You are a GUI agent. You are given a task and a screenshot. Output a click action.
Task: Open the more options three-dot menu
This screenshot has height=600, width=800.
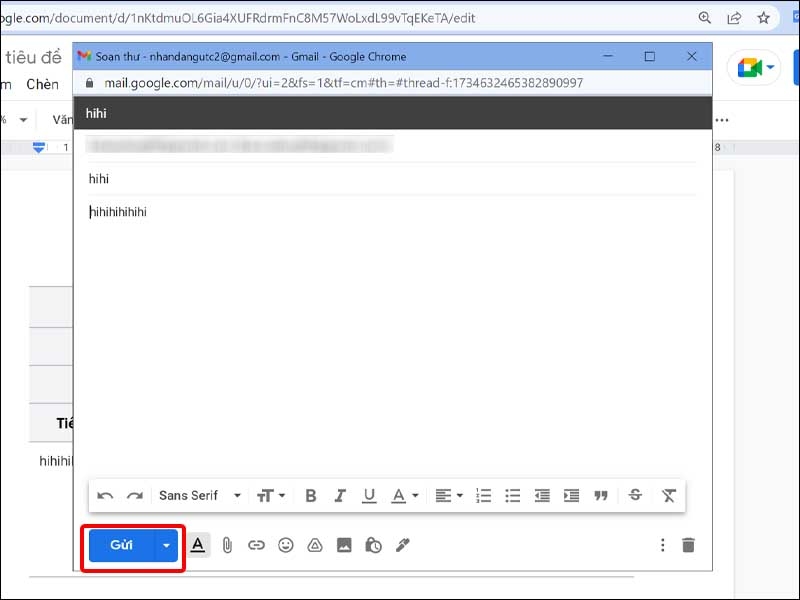[x=661, y=545]
